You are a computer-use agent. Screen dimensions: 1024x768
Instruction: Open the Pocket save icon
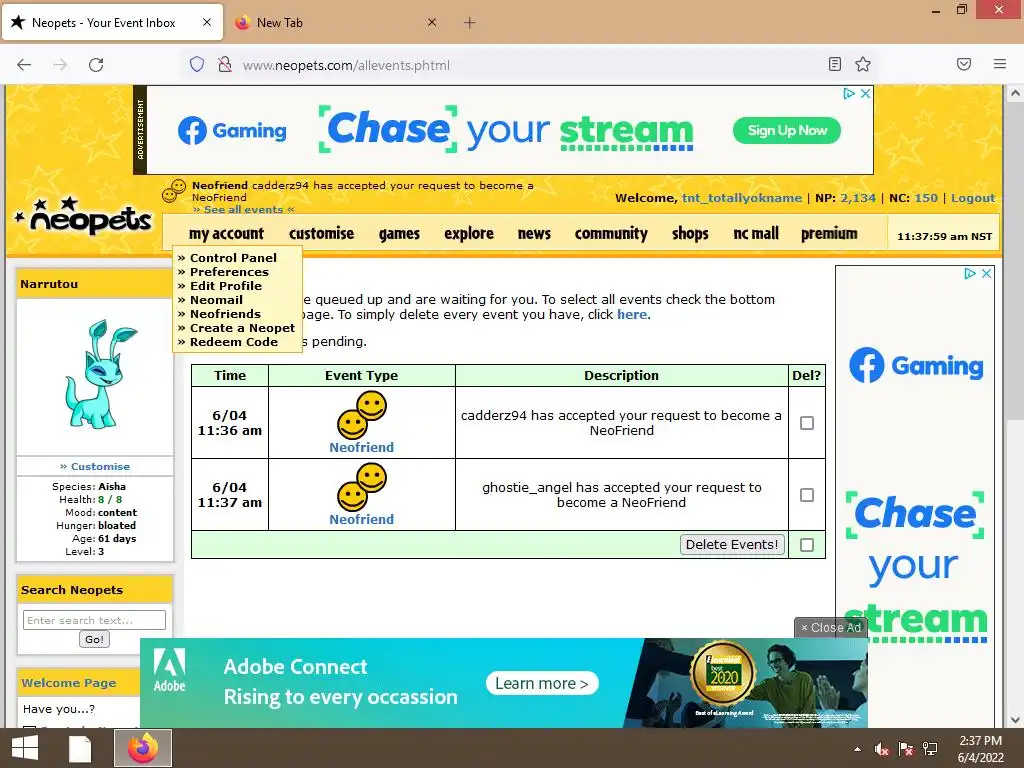[x=964, y=64]
